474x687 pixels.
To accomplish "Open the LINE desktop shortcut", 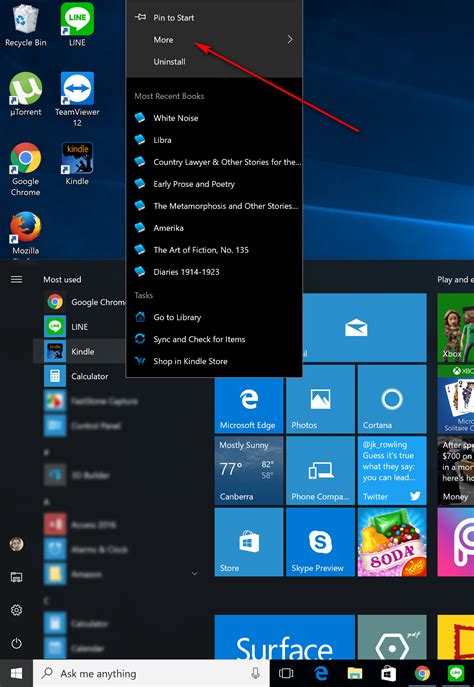I will point(77,25).
